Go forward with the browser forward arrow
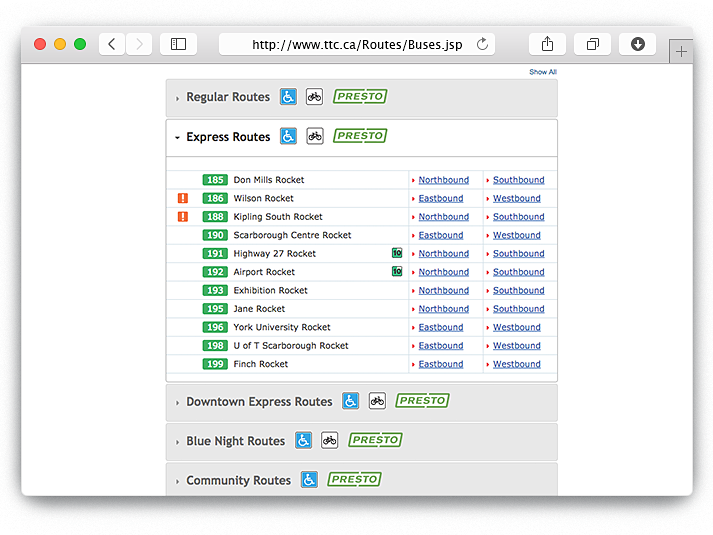The image size is (713, 535). pos(139,44)
